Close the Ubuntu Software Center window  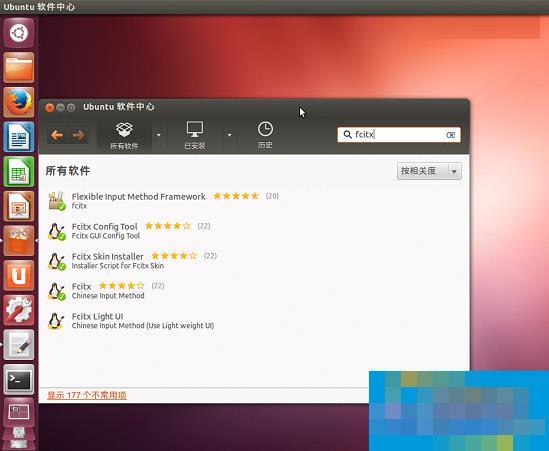[50, 107]
